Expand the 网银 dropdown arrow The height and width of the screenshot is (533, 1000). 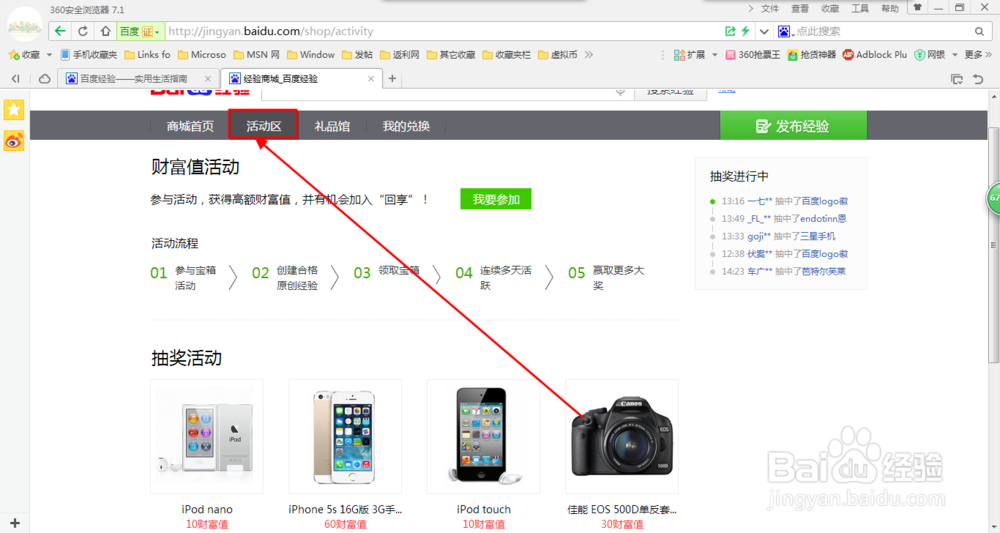tap(955, 55)
